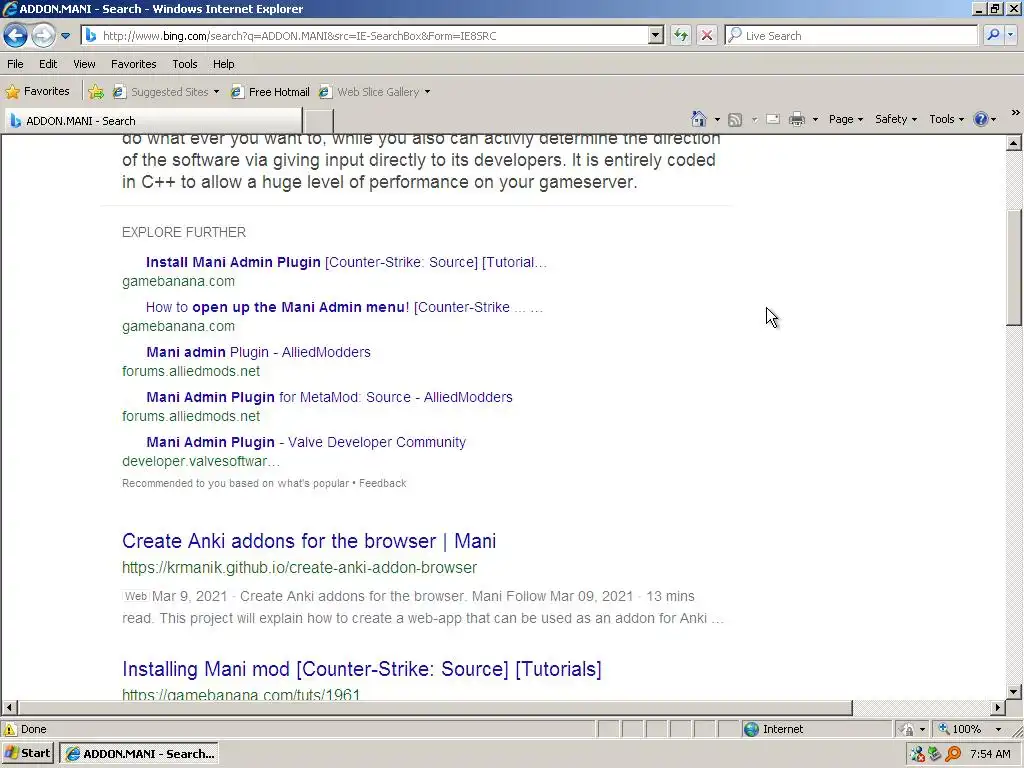Open the Tools command bar menu
The width and height of the screenshot is (1024, 768).
[946, 119]
